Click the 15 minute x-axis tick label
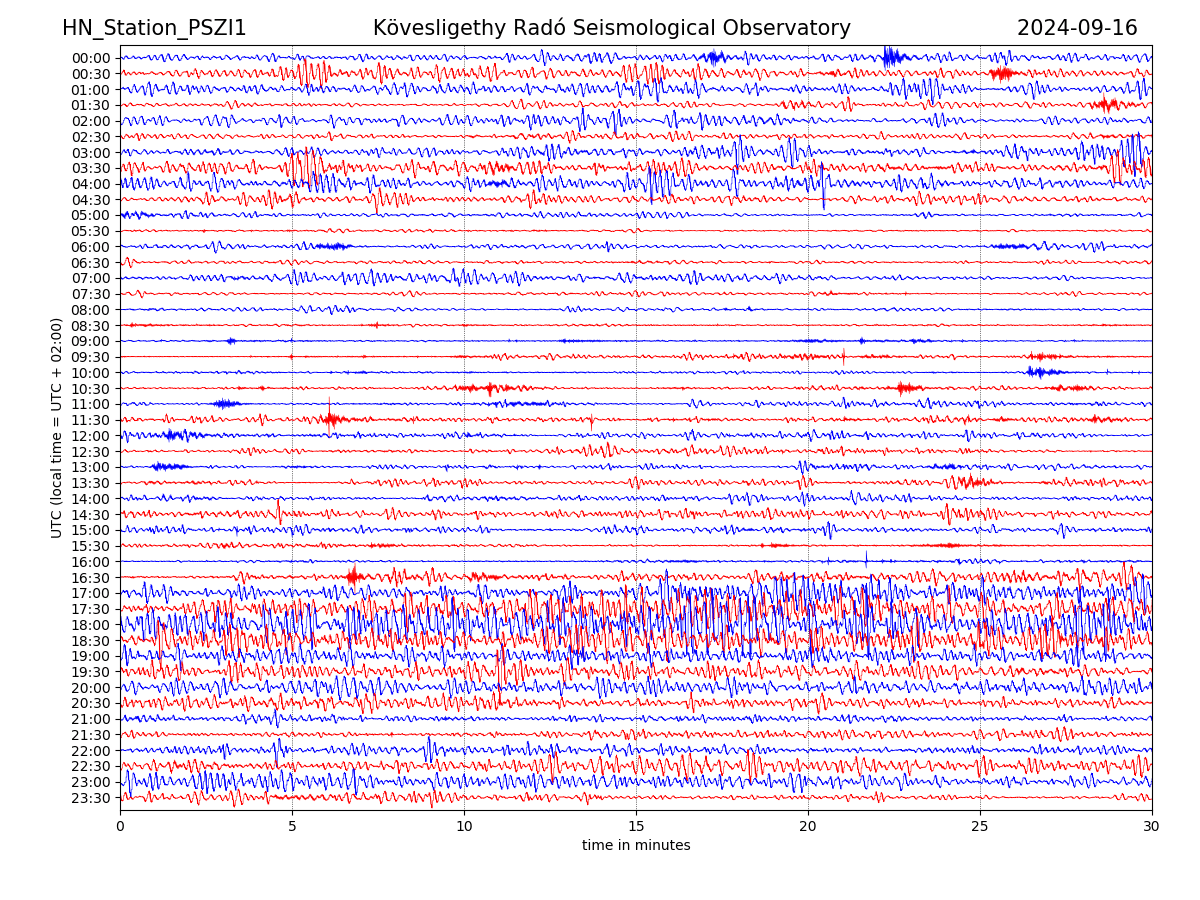Image resolution: width=1200 pixels, height=900 pixels. 636,826
